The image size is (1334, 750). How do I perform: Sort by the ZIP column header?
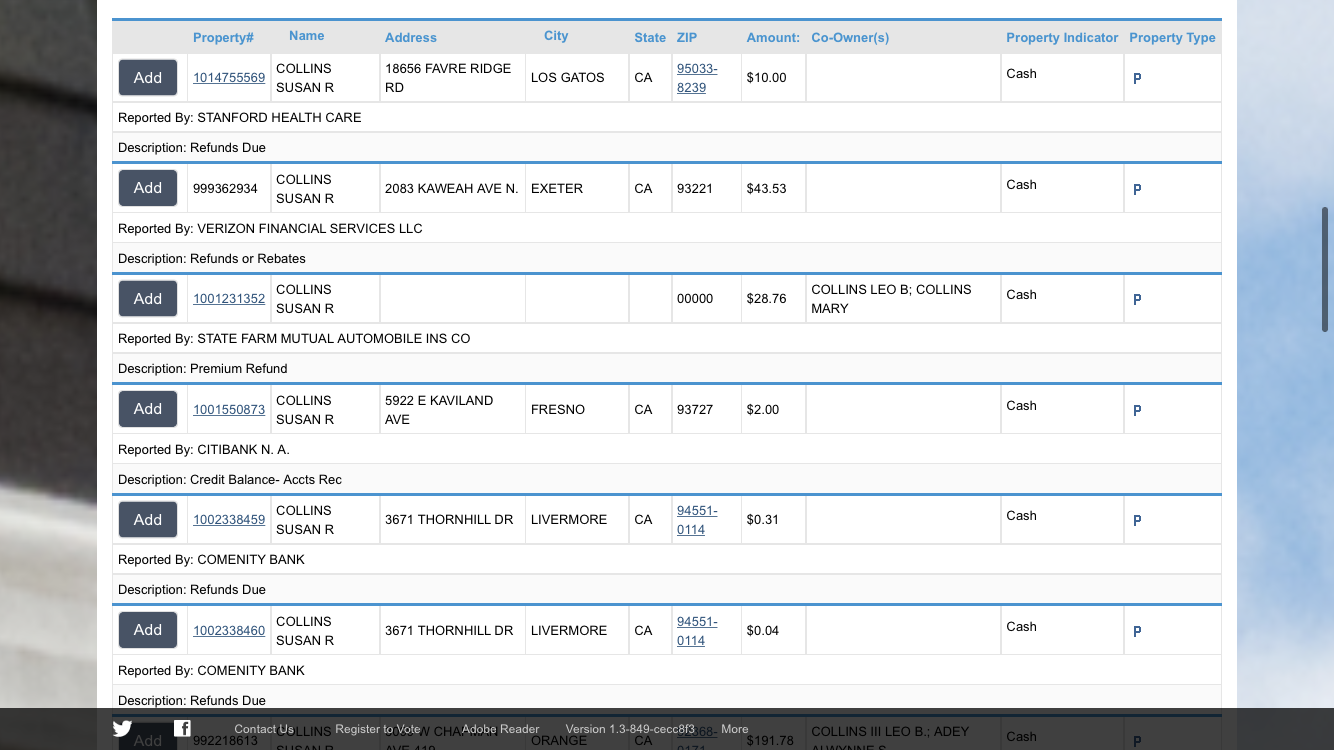[687, 38]
